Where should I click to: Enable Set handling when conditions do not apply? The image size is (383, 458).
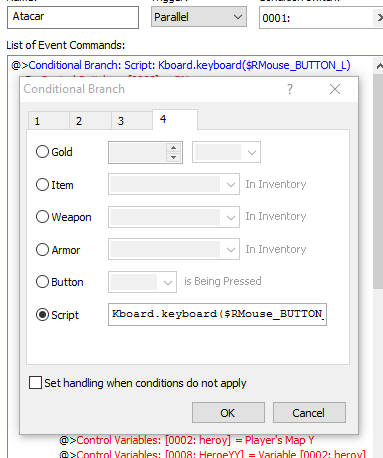35,383
